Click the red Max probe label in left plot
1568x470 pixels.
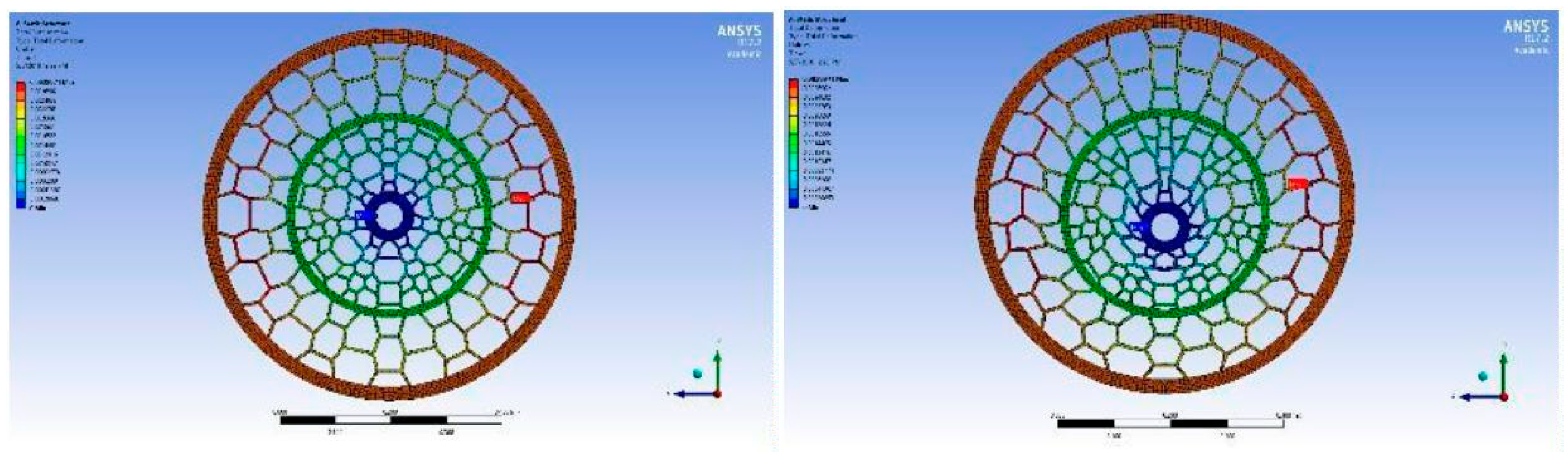519,197
